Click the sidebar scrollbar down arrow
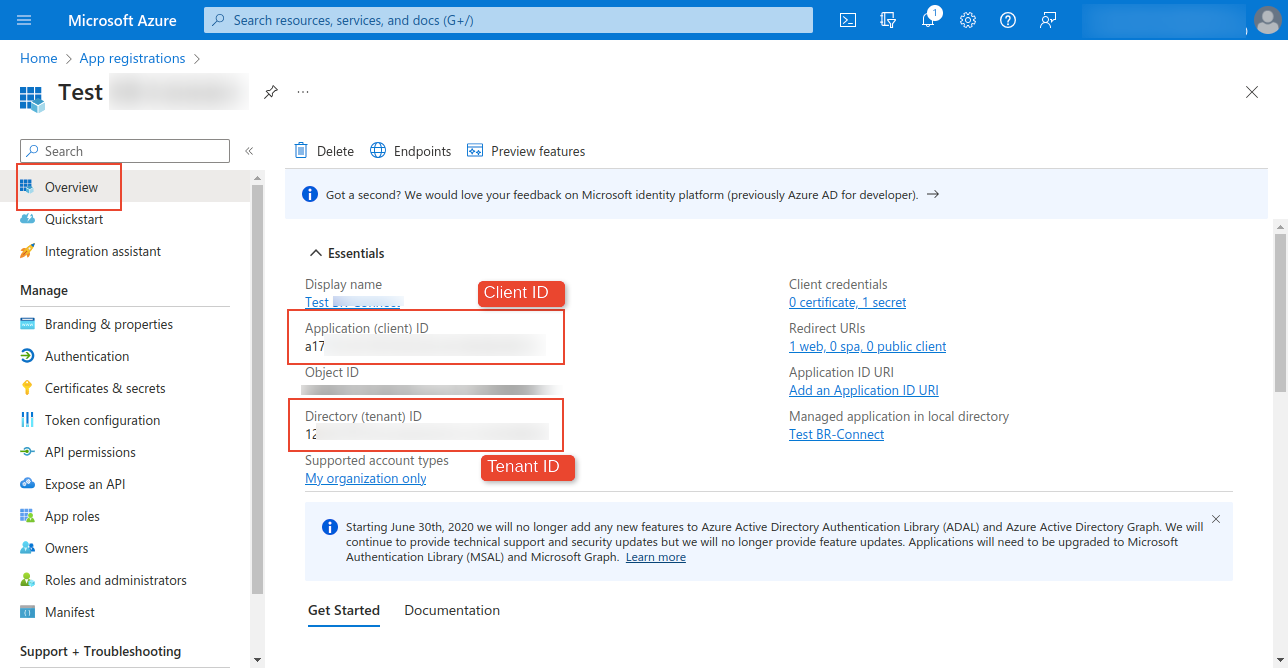1288x668 pixels. click(x=257, y=660)
